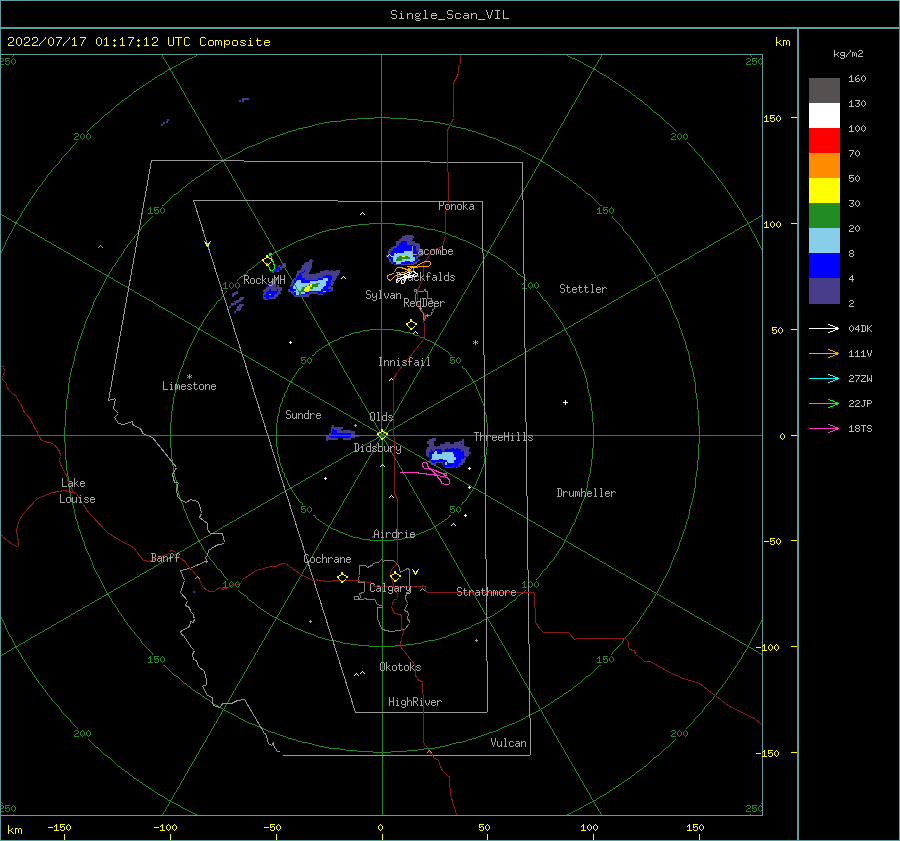Click the Lacombe city label
The height and width of the screenshot is (841, 900).
pyautogui.click(x=432, y=251)
